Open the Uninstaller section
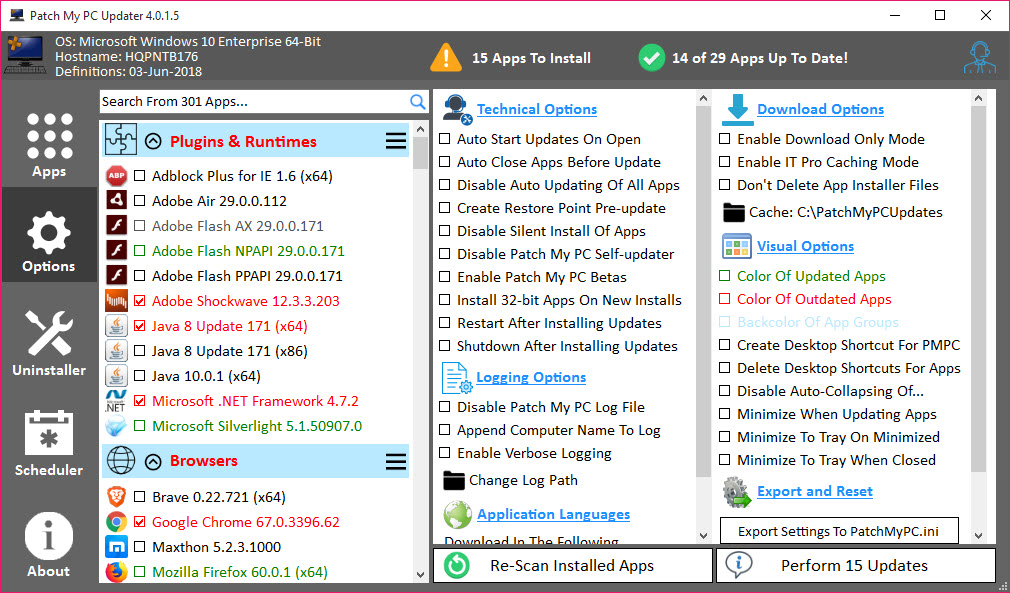1010x593 pixels. 49,341
